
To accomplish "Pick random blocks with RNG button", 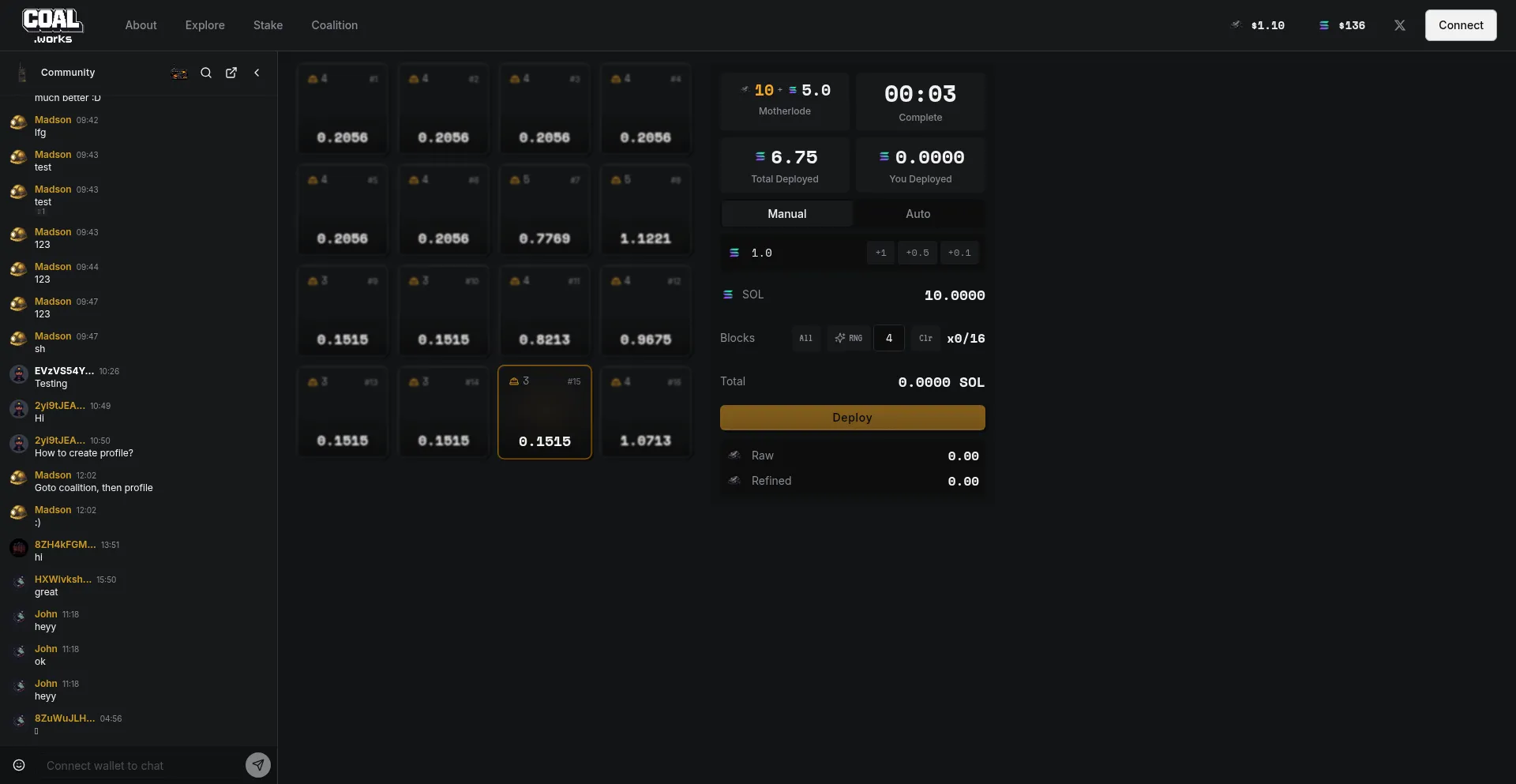I will point(849,338).
